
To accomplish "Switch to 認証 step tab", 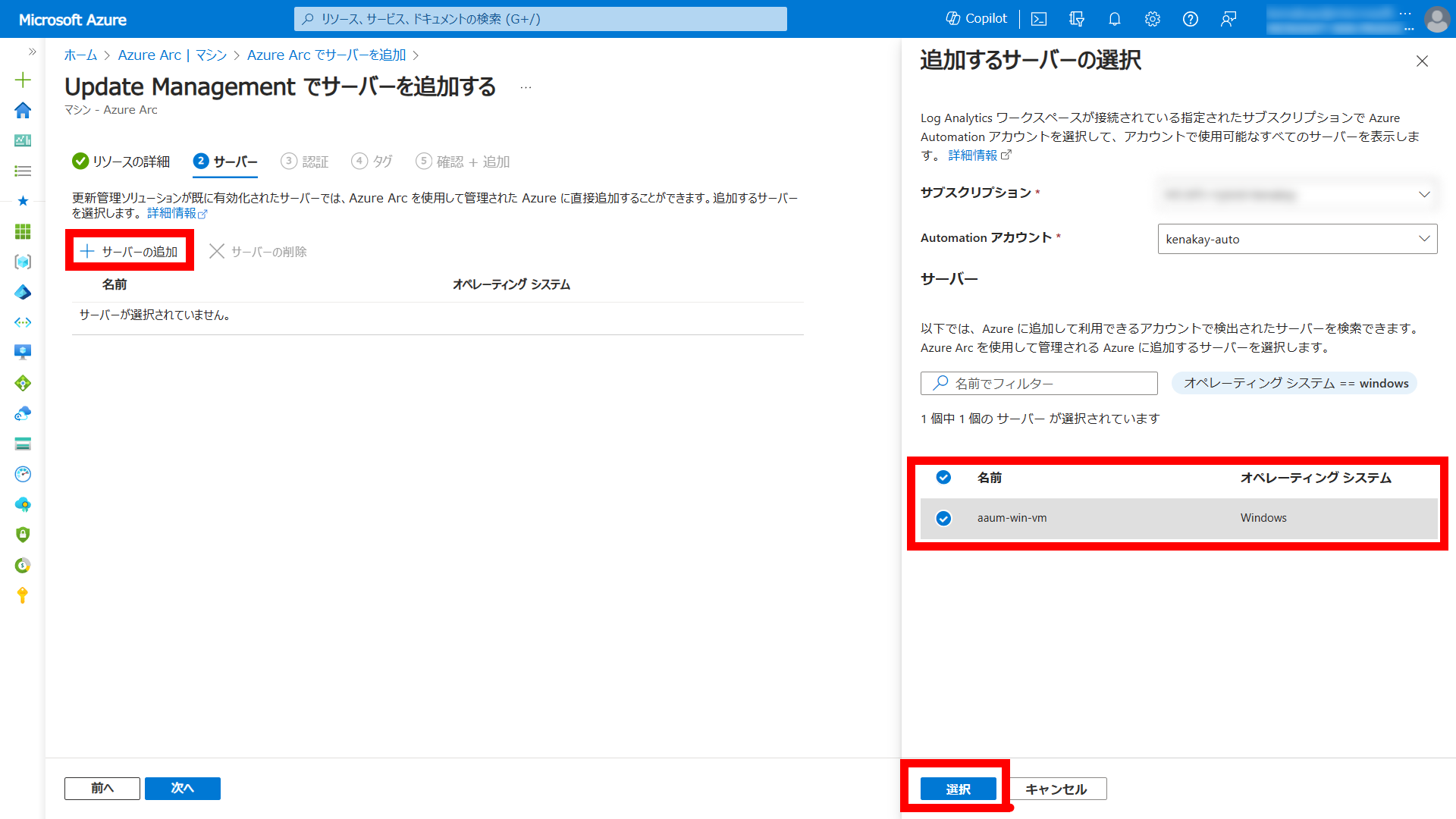I will pos(305,162).
